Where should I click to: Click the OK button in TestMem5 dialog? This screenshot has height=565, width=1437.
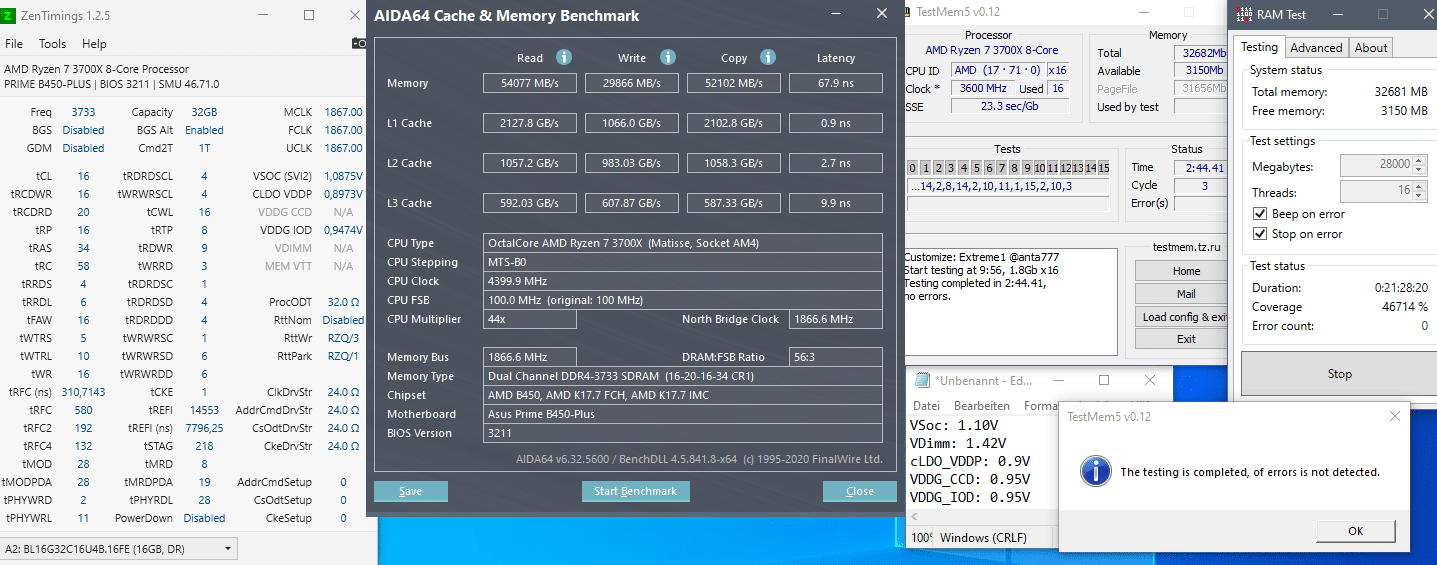click(1355, 531)
